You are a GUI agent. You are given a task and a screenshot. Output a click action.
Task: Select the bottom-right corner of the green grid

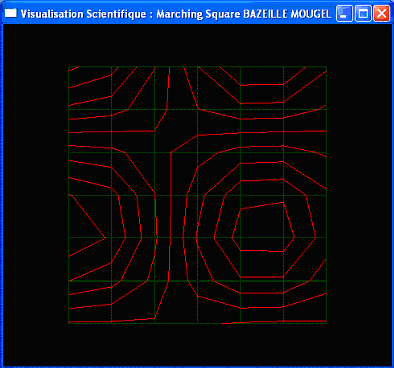click(x=326, y=323)
